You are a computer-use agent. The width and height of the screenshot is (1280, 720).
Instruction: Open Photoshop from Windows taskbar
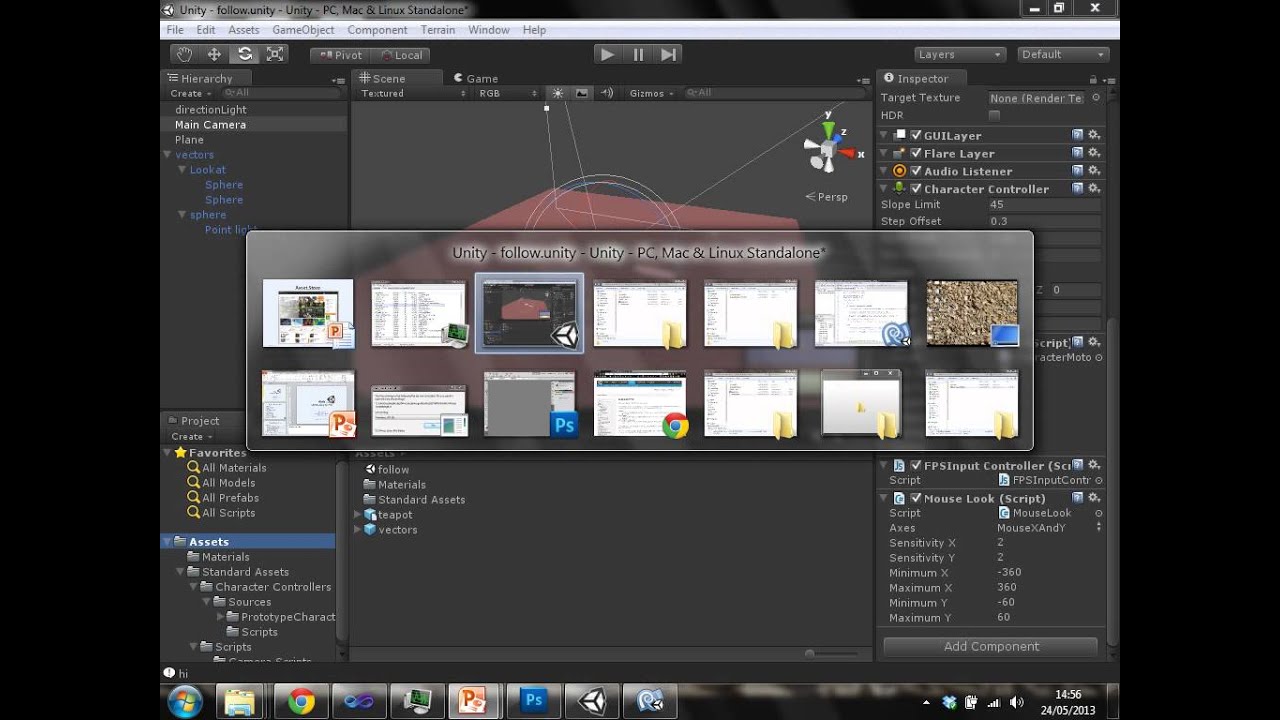coord(533,701)
